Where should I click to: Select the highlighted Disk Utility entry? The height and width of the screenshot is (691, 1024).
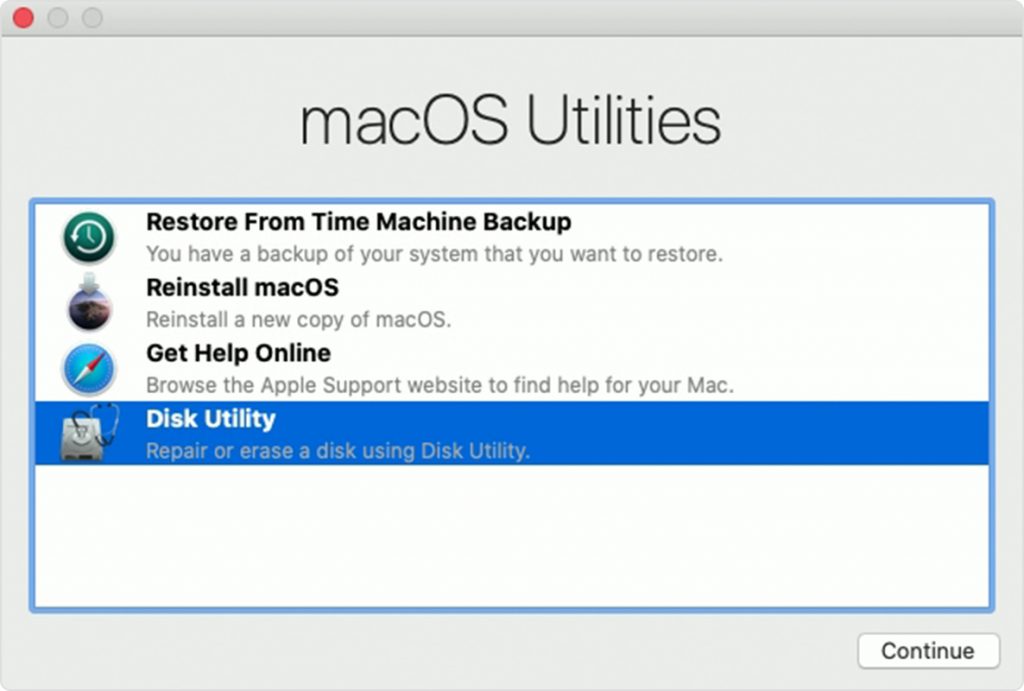(x=211, y=420)
